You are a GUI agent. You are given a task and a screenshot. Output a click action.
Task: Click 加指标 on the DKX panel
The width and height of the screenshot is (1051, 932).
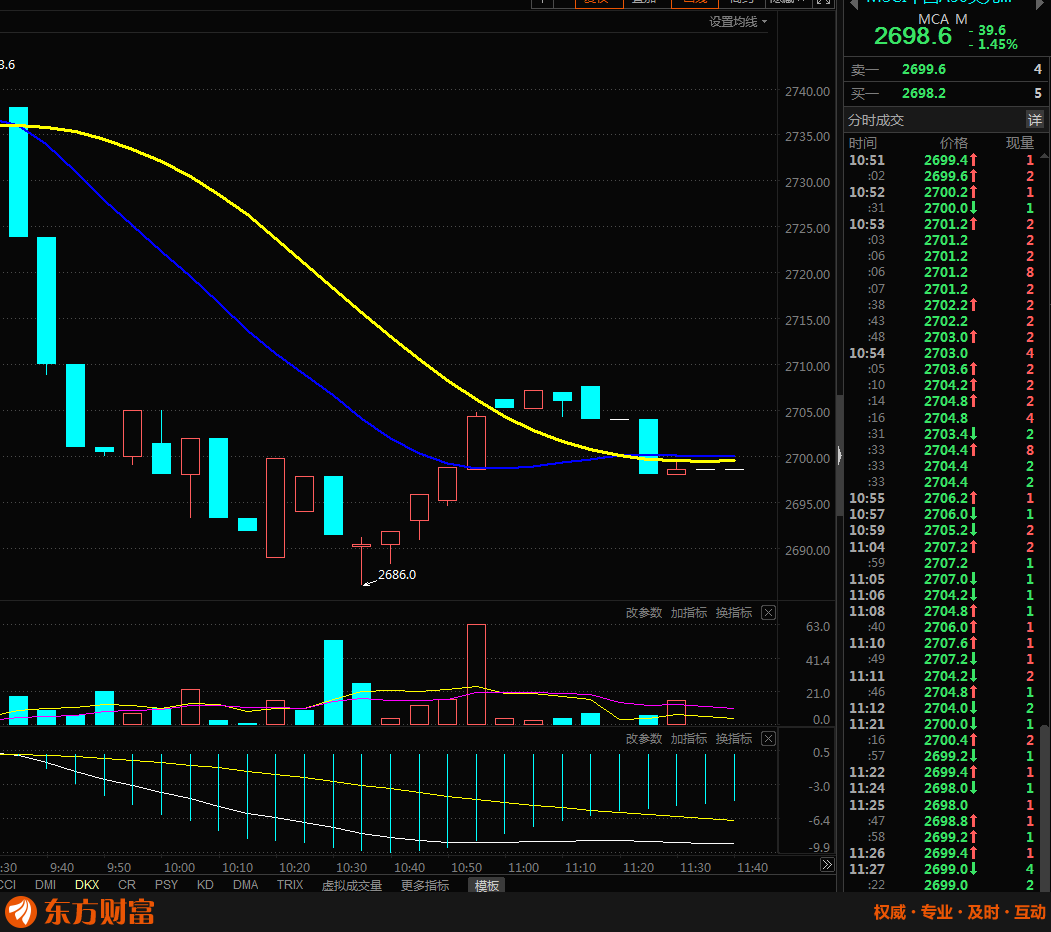(x=688, y=739)
